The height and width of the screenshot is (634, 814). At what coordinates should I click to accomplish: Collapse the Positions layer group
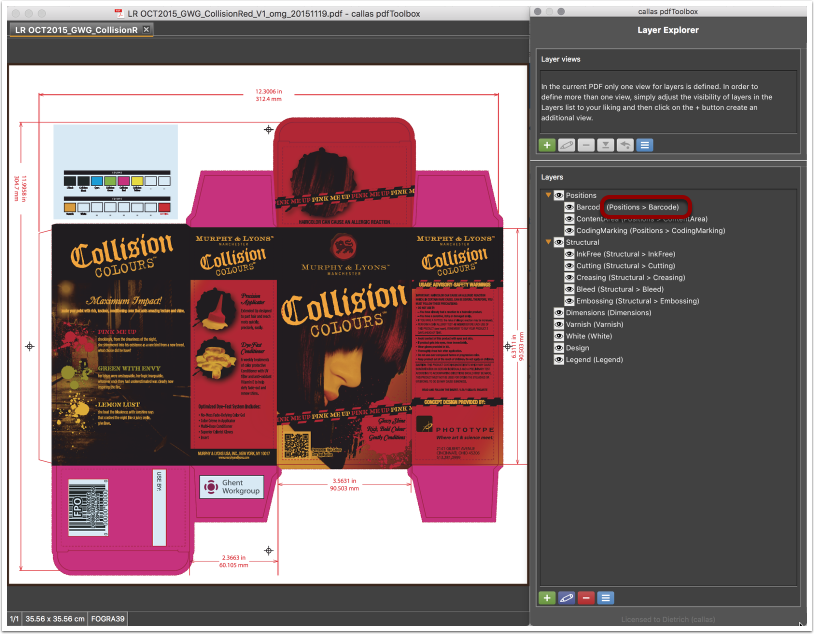(548, 195)
